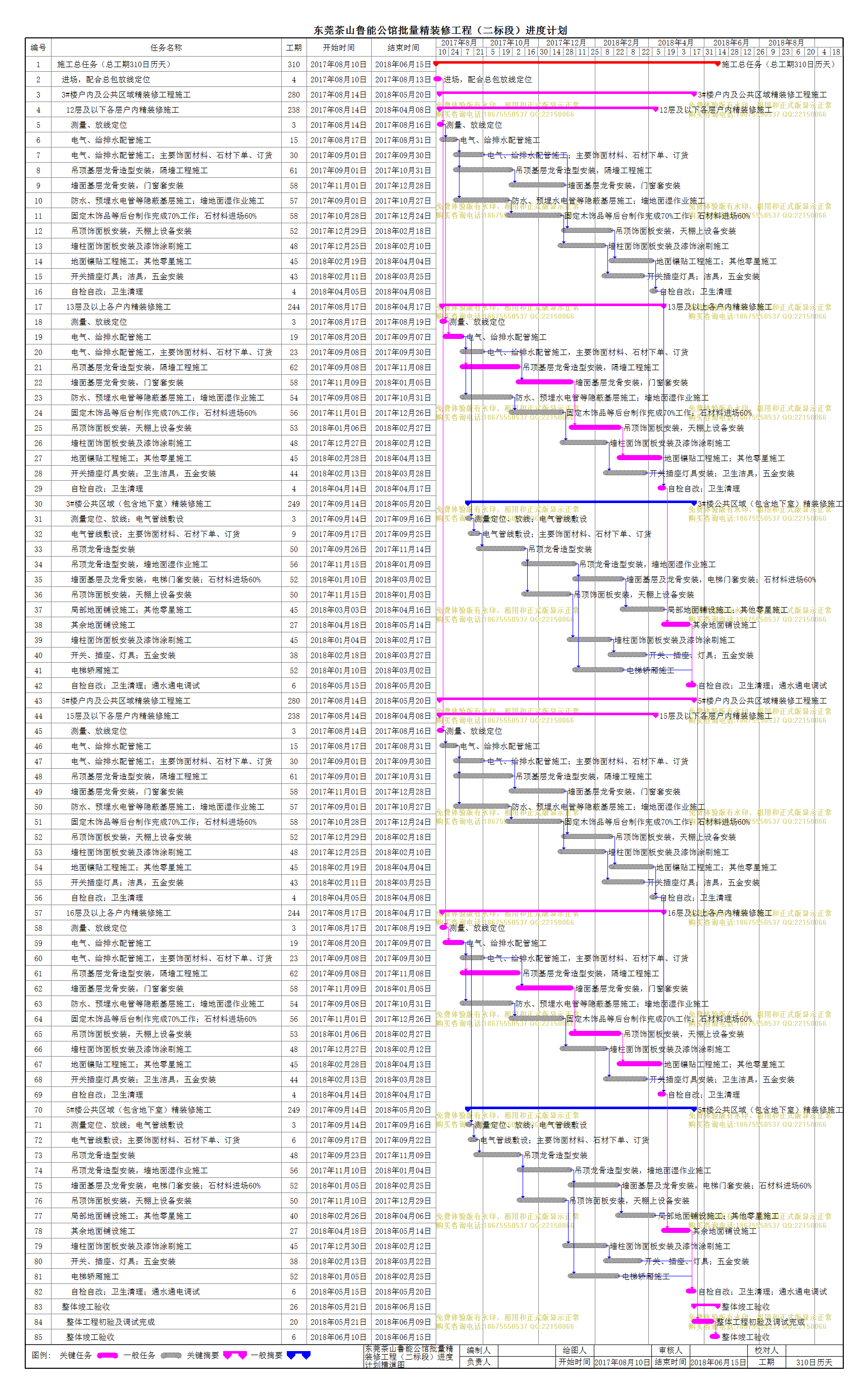Click the 审核人 footer cell

point(671,1350)
